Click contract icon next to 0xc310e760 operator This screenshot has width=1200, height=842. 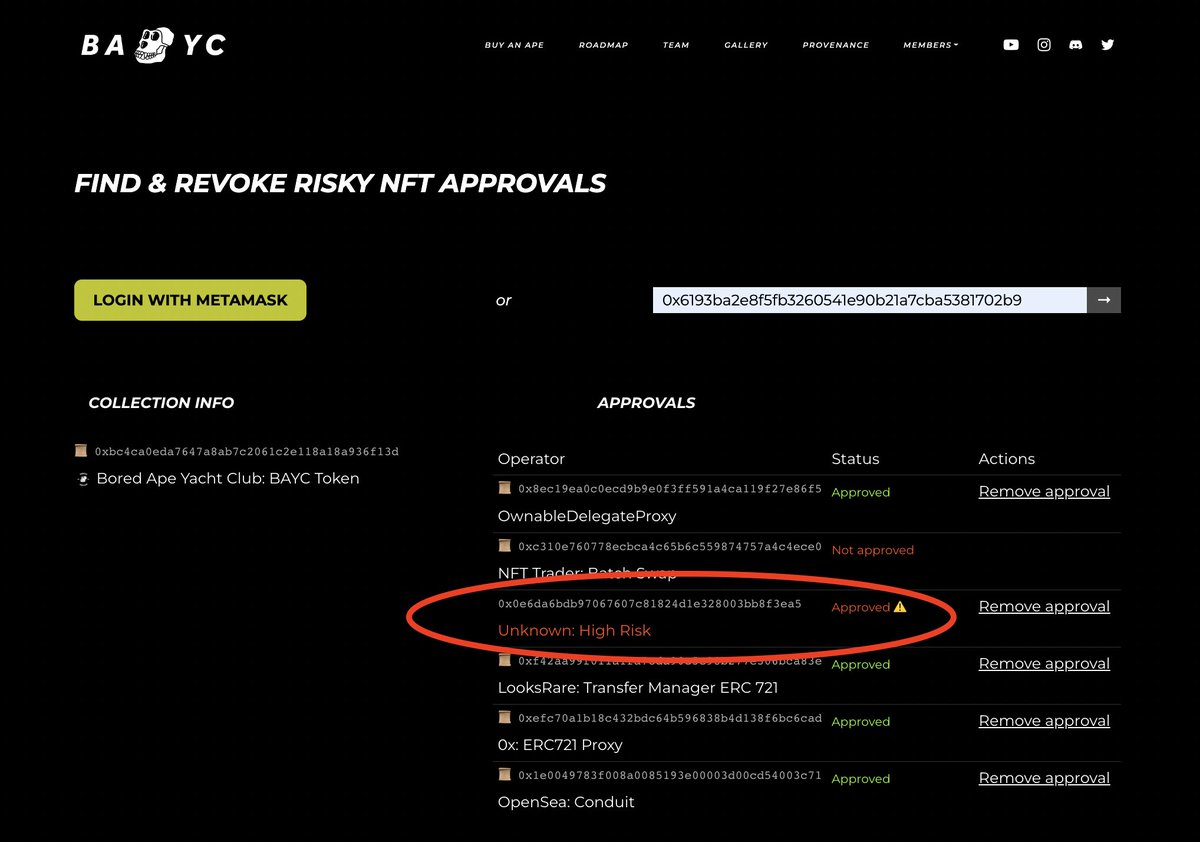pos(505,546)
